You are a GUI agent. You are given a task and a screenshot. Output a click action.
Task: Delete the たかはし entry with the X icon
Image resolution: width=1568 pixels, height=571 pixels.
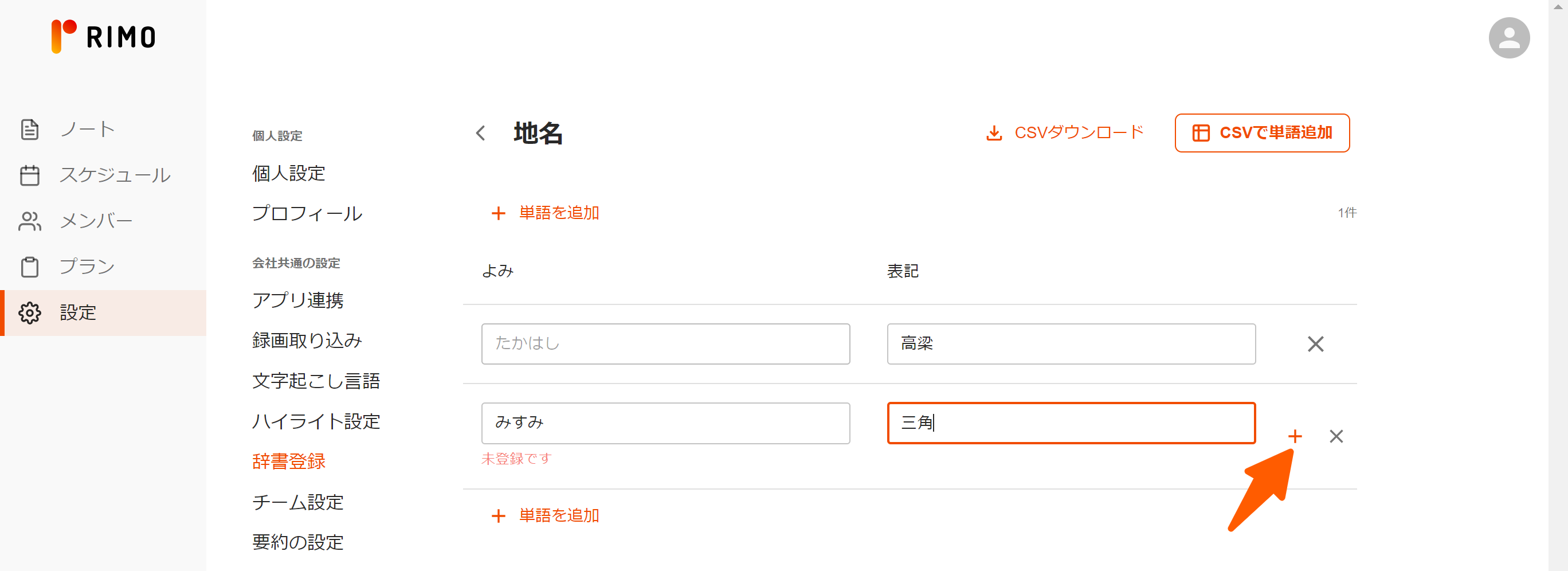pyautogui.click(x=1315, y=344)
